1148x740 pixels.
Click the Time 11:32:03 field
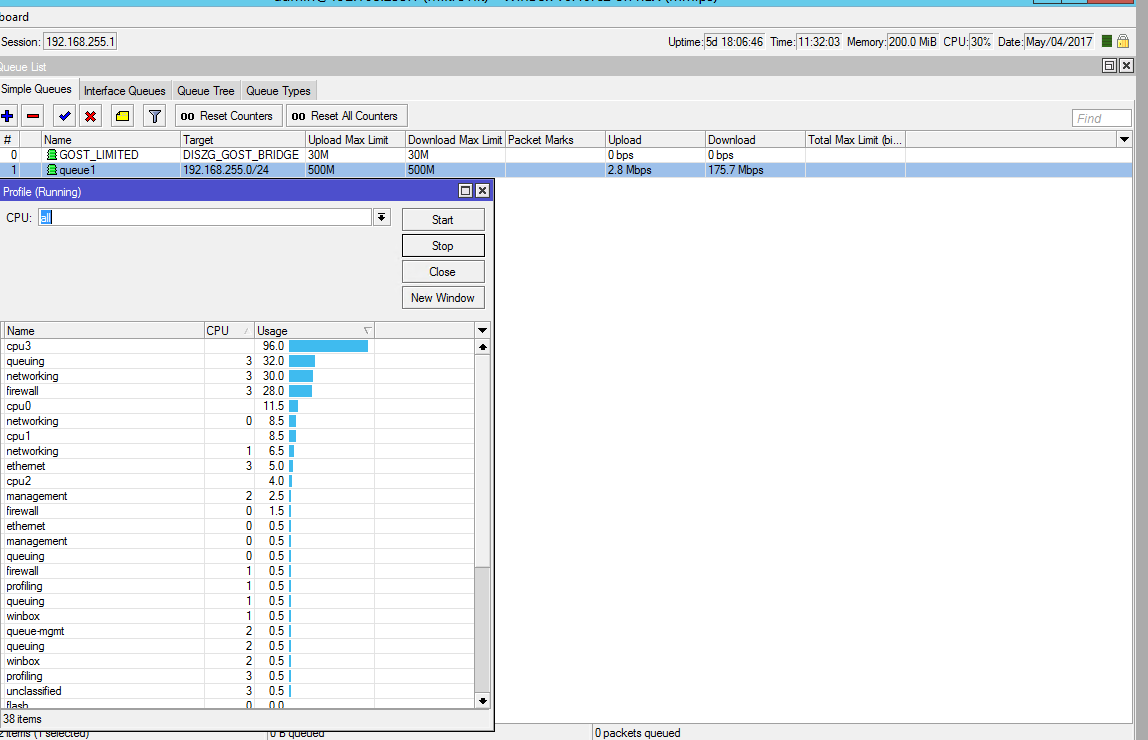click(x=819, y=42)
